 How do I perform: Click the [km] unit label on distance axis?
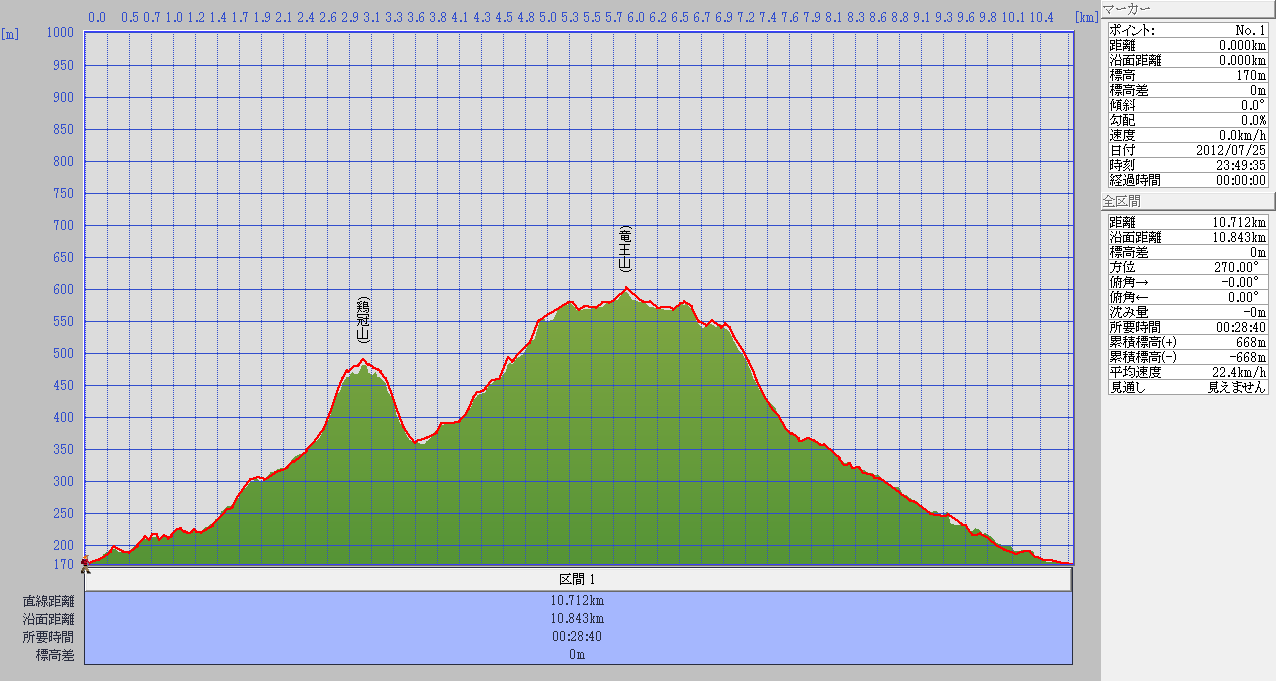tap(1086, 17)
